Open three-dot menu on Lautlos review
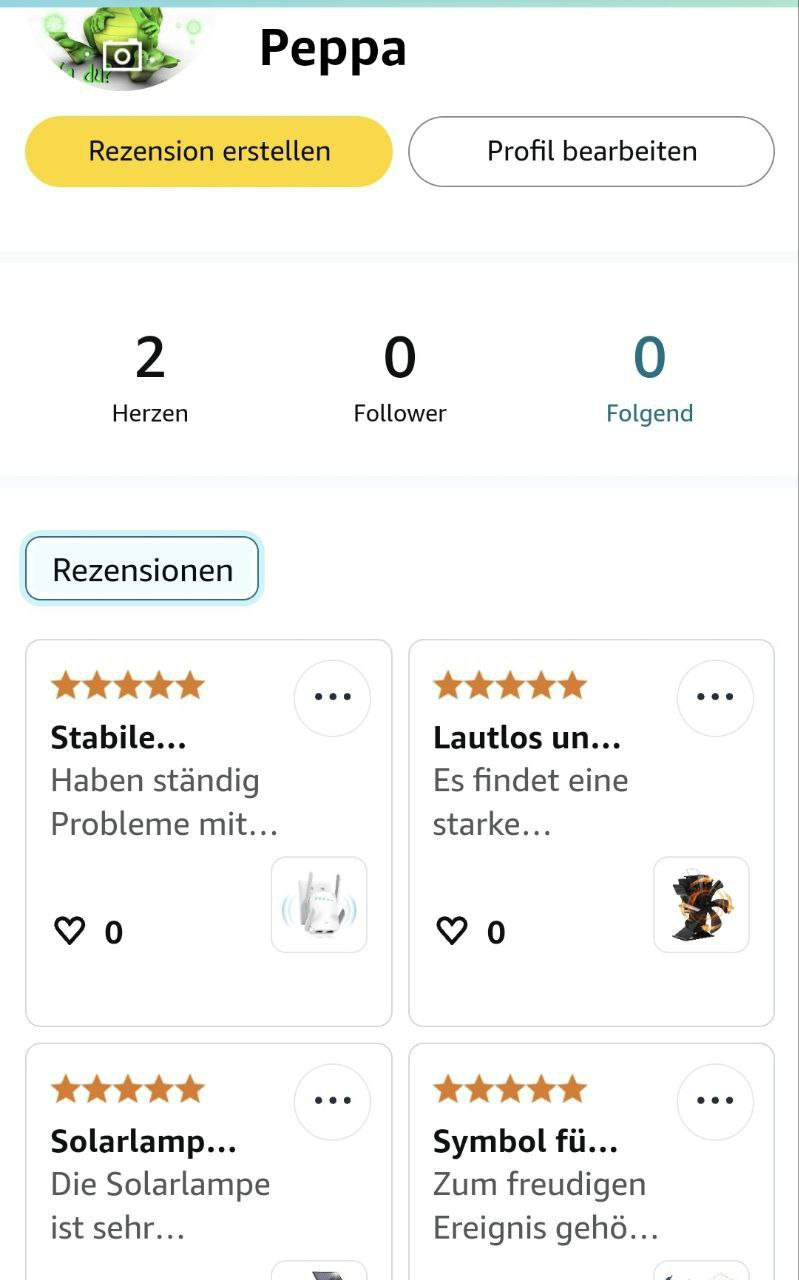This screenshot has height=1280, width=799. pyautogui.click(x=715, y=697)
